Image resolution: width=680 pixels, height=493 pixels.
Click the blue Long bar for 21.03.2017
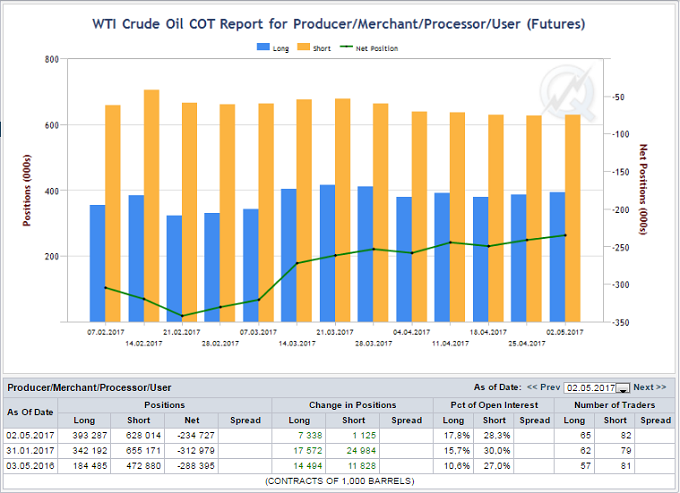[327, 253]
